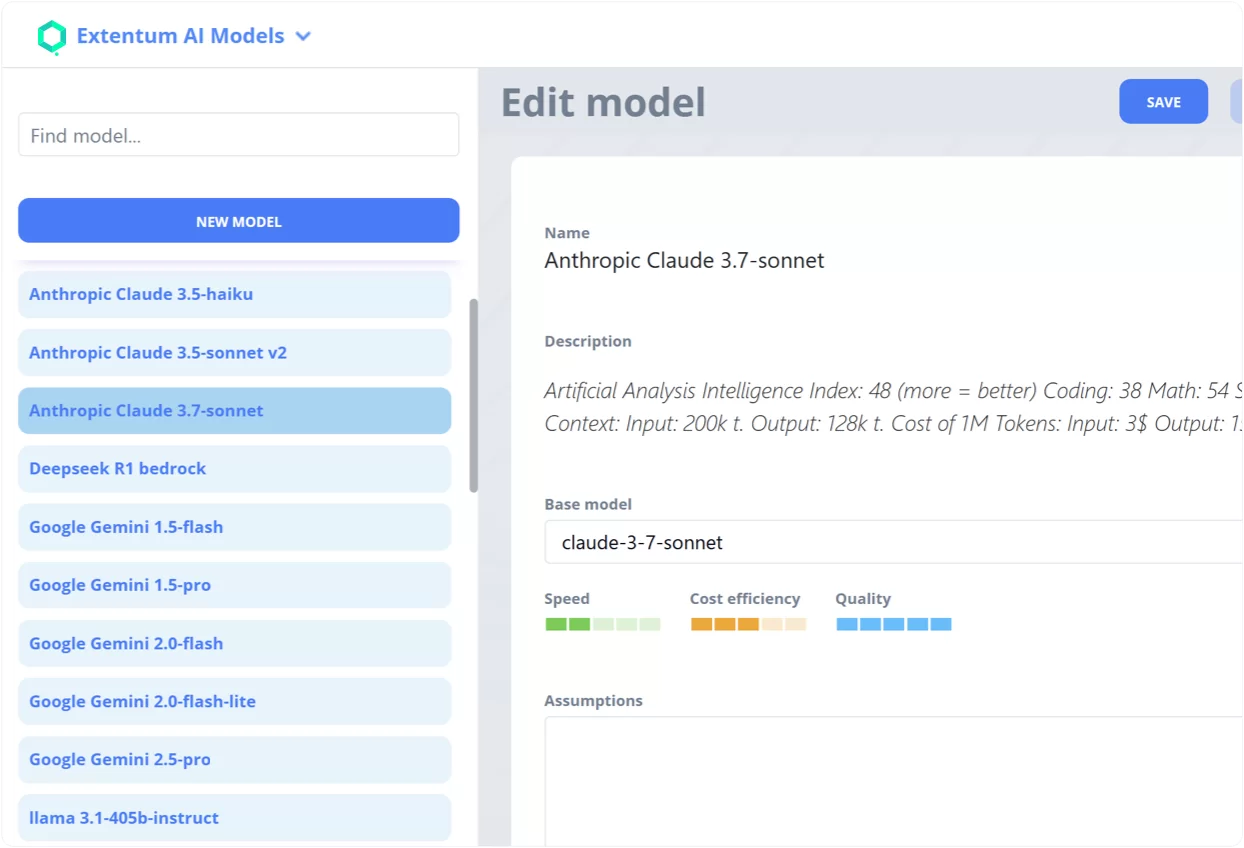Edit the Name field value
This screenshot has height=848, width=1244.
(684, 261)
